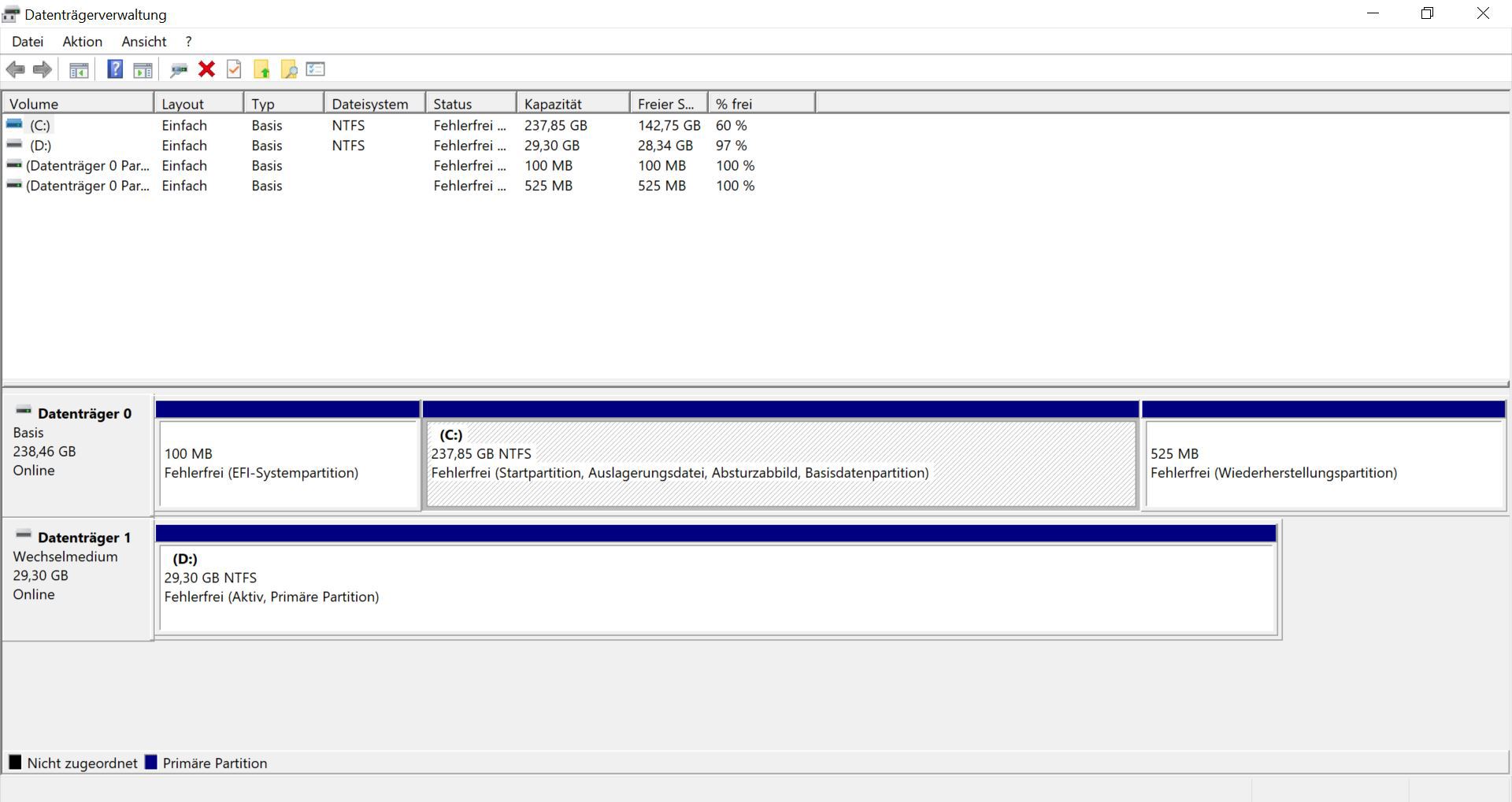Click the checklist settings toolbar icon

(x=316, y=69)
